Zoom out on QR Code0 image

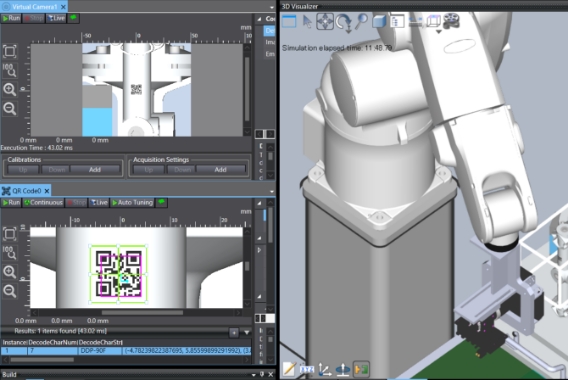click(10, 291)
